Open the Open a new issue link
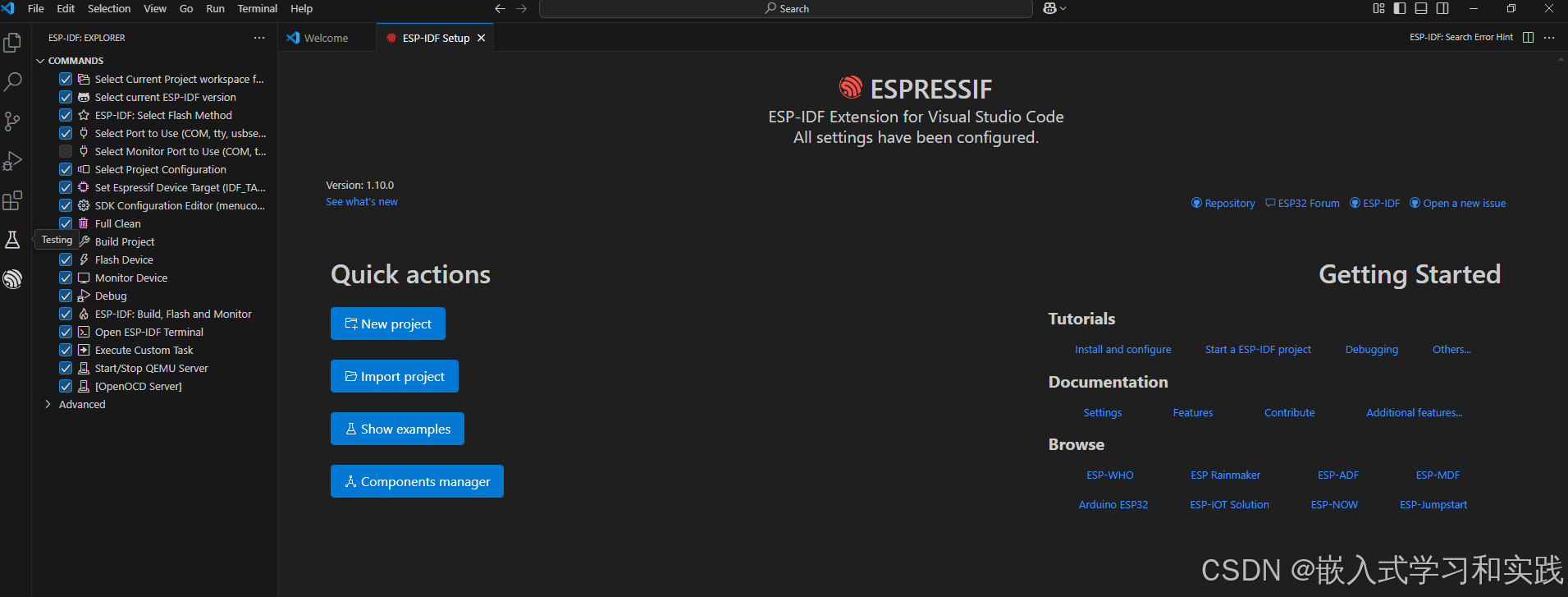This screenshot has width=1568, height=597. click(1458, 204)
